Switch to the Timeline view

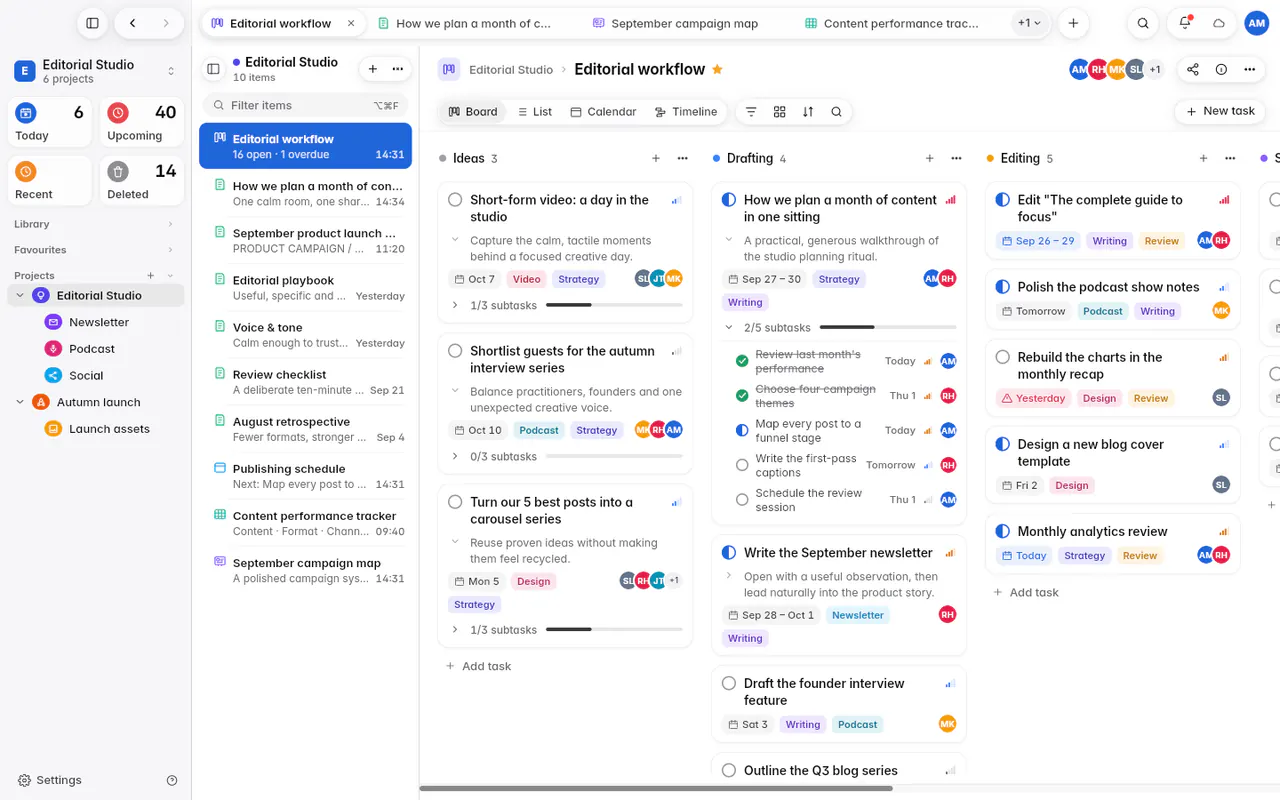click(x=685, y=112)
